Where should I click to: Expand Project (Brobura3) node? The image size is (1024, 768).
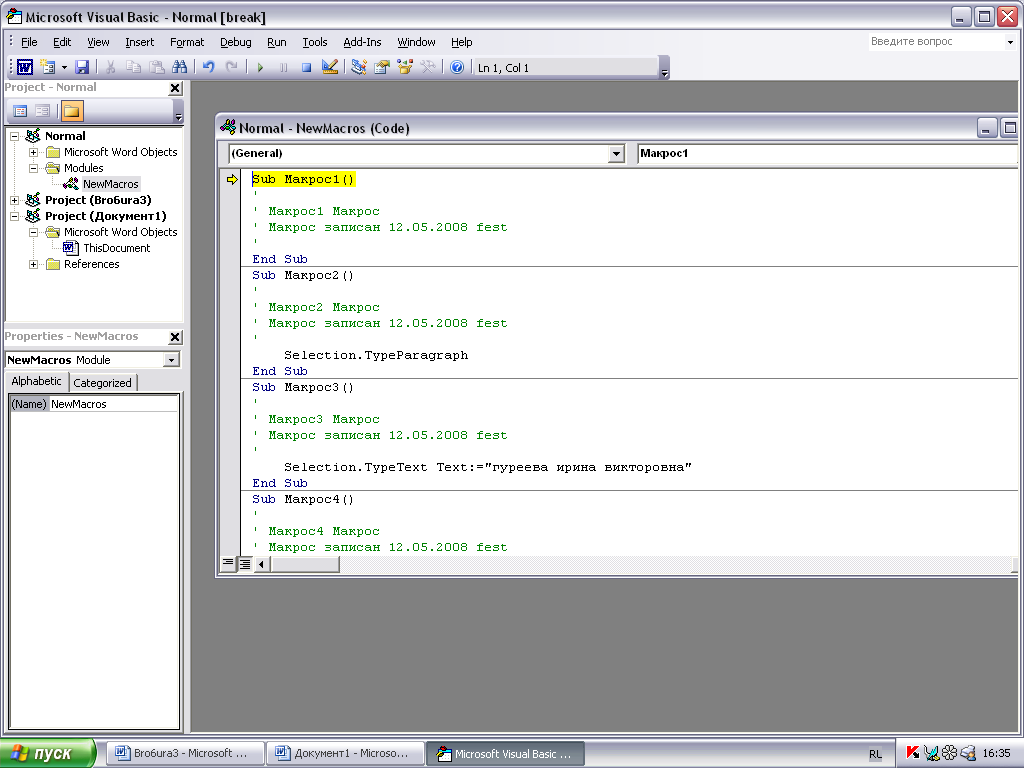click(x=14, y=200)
